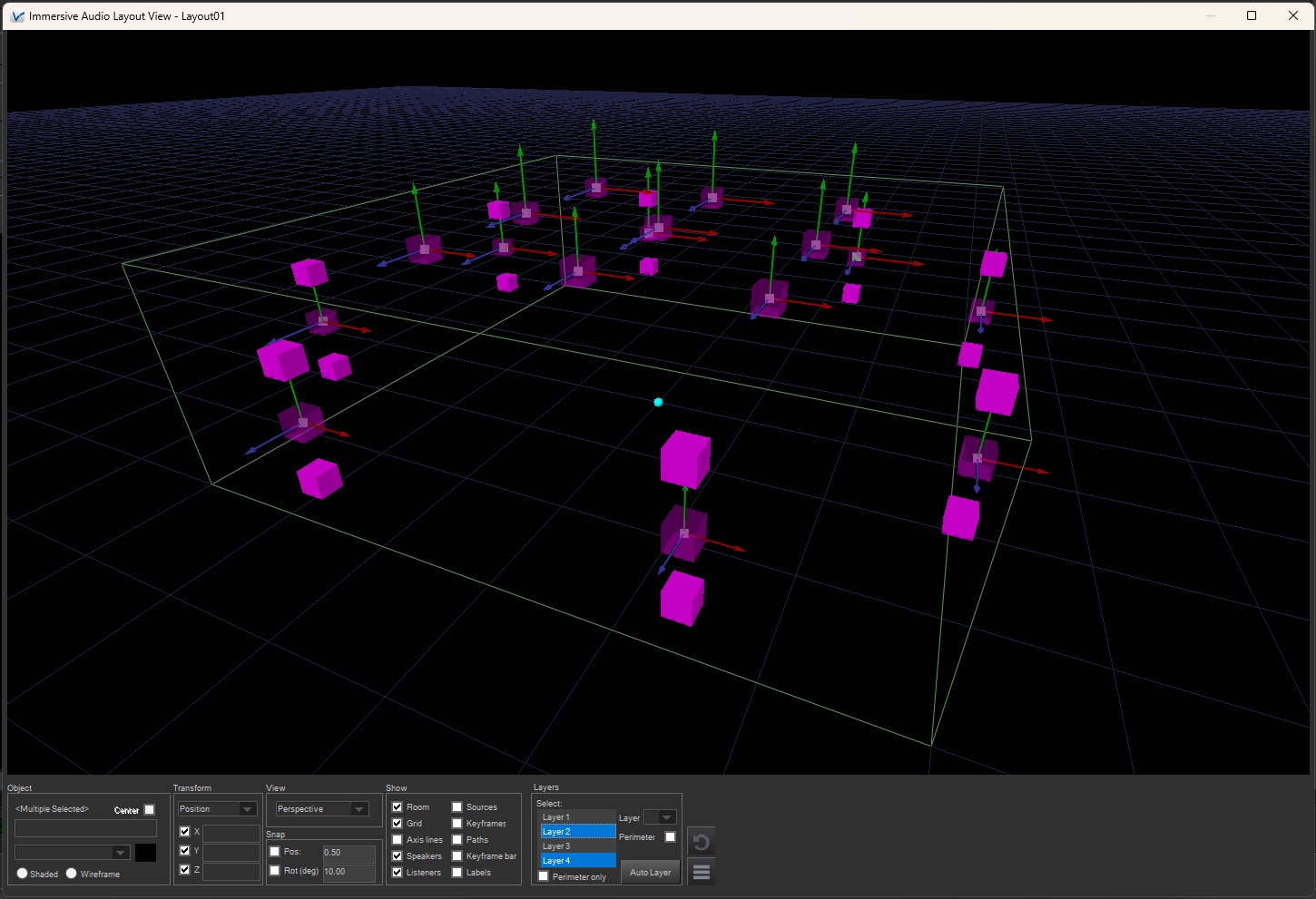
Task: Click the black object color swatch
Action: point(145,853)
